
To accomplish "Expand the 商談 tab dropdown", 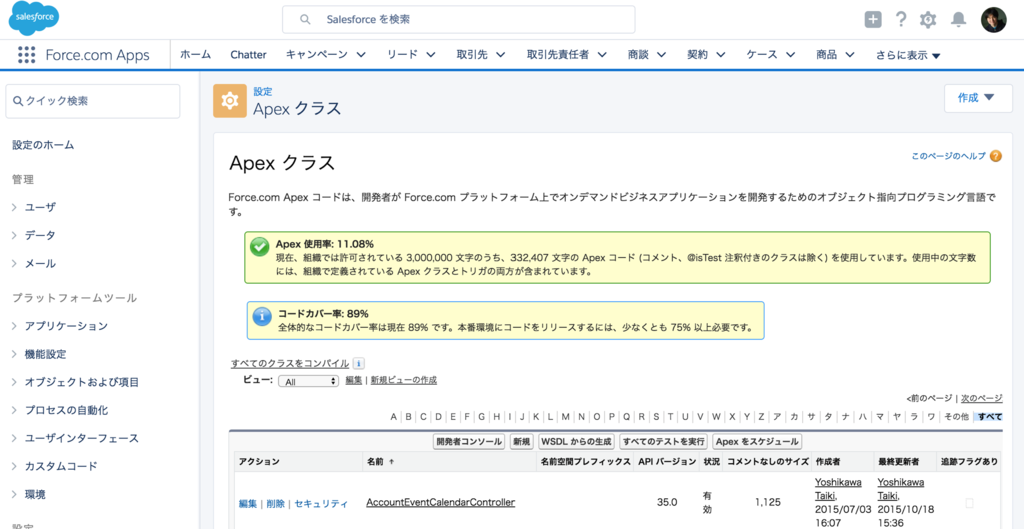I will [x=661, y=55].
